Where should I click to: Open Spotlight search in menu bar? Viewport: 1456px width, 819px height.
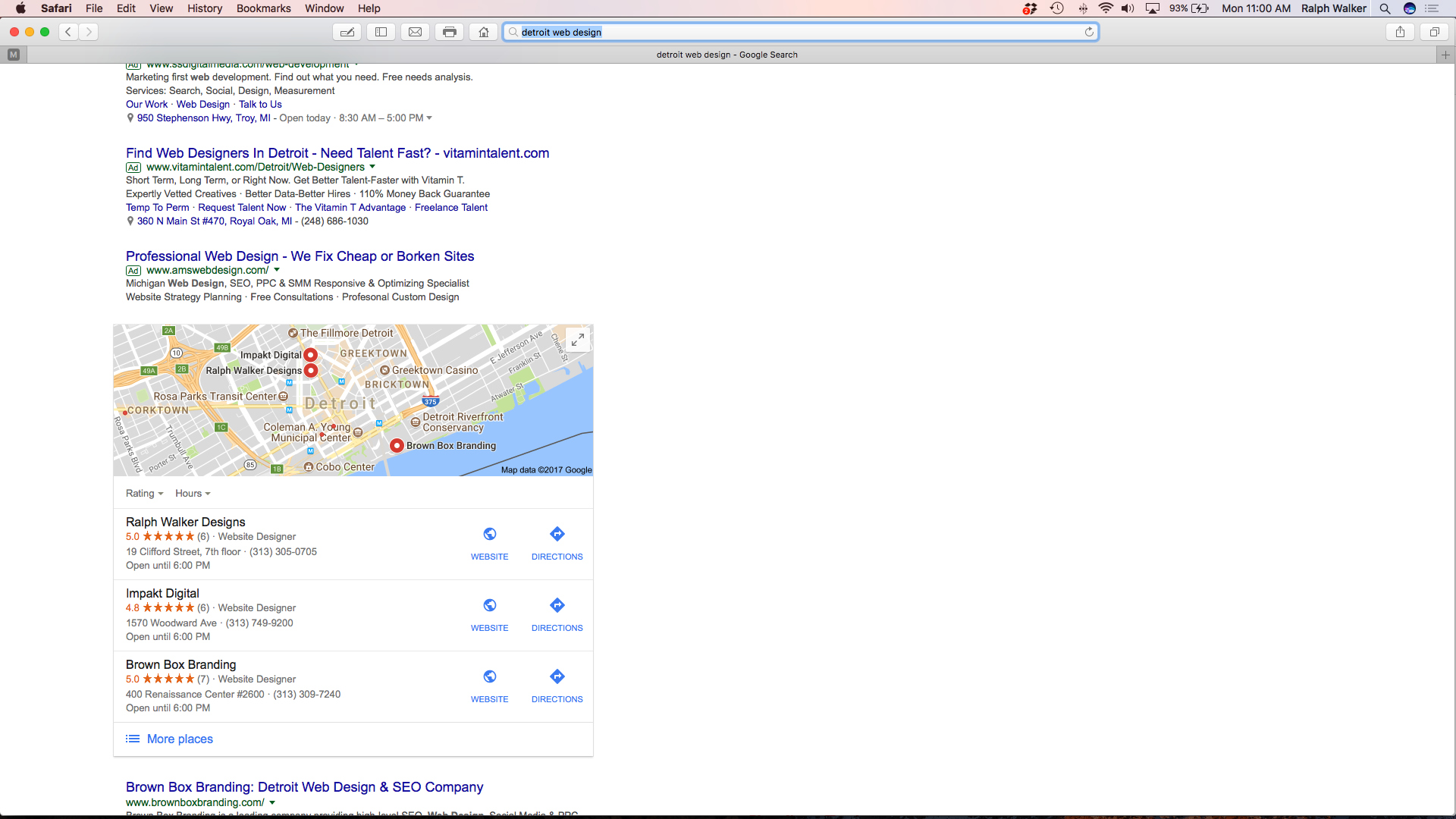click(x=1385, y=8)
